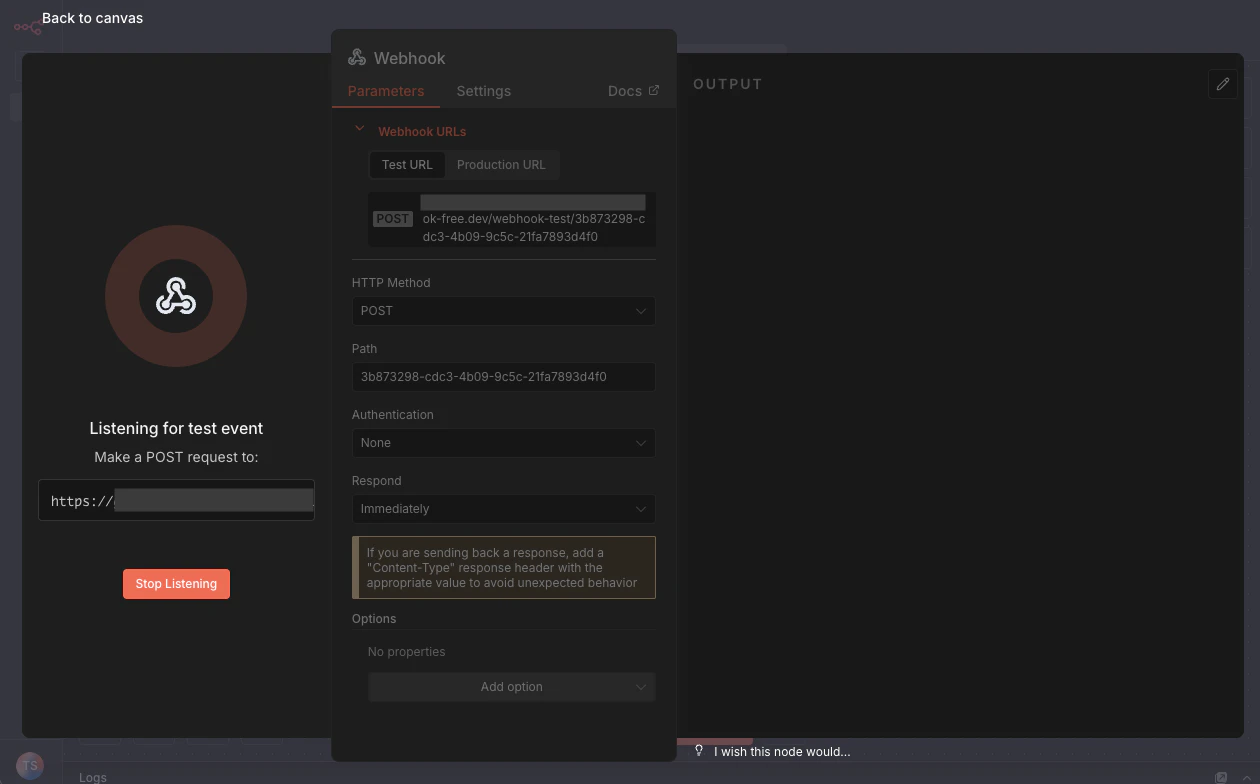Click the pencil edit icon in Output panel
Screen dimensions: 1260x784
1222,84
